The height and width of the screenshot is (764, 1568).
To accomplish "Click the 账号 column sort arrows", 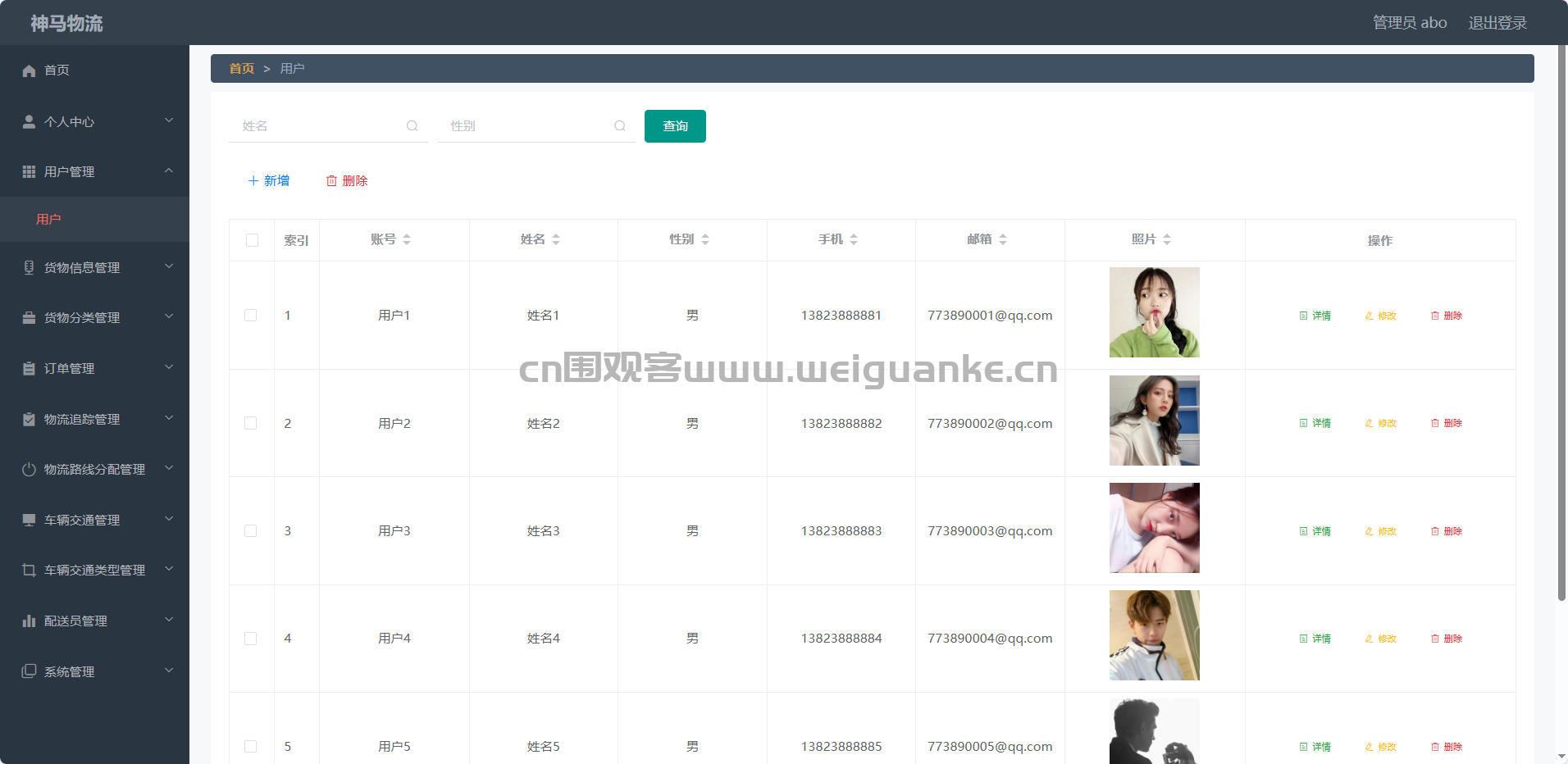I will pyautogui.click(x=407, y=239).
